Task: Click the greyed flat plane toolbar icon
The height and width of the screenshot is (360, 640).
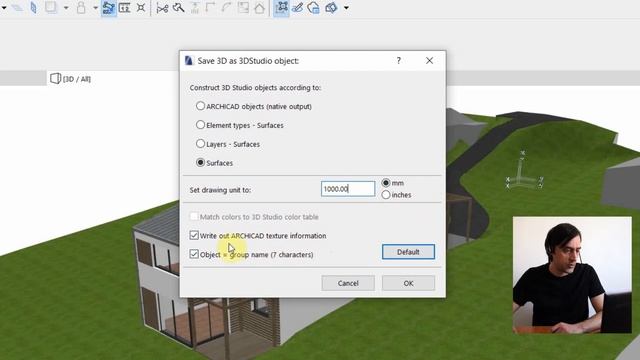Action: [x=17, y=8]
